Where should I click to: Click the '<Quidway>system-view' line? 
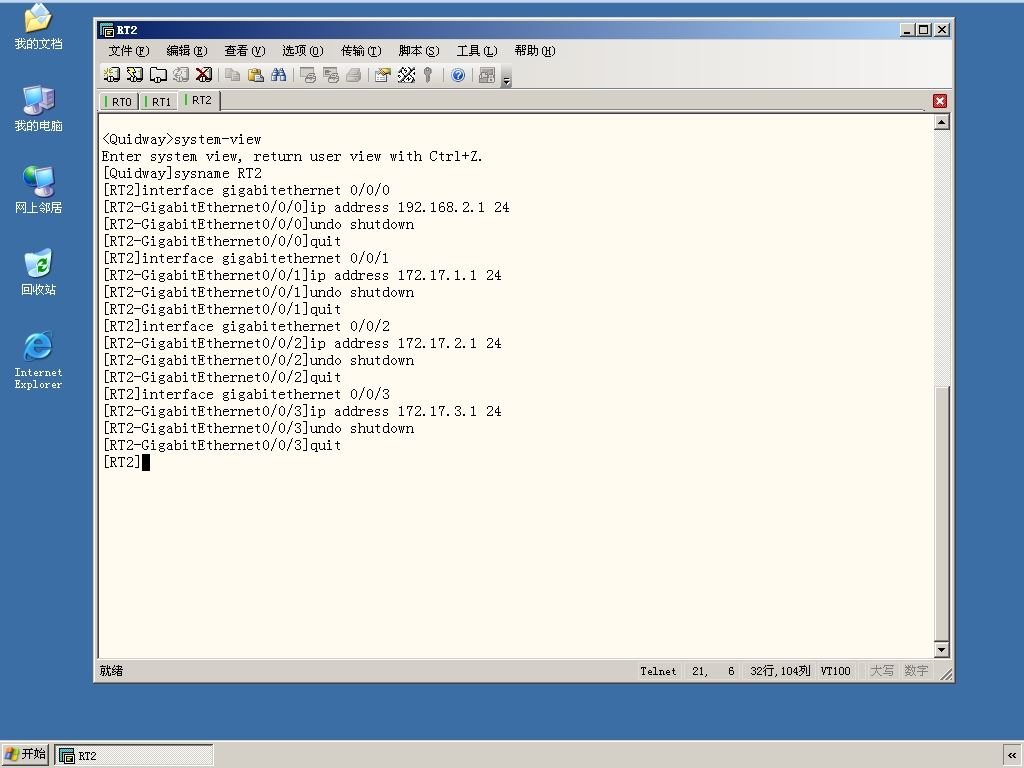pos(182,140)
